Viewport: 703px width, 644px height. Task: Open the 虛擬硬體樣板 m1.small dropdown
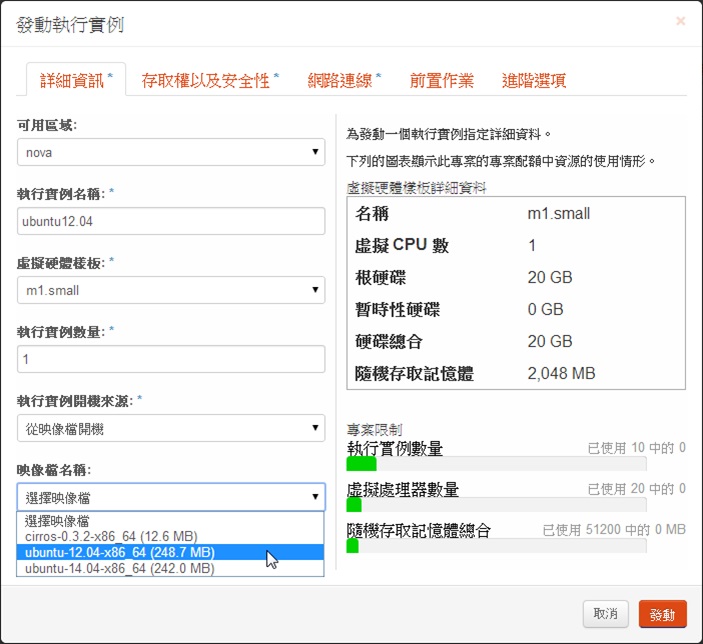[171, 290]
